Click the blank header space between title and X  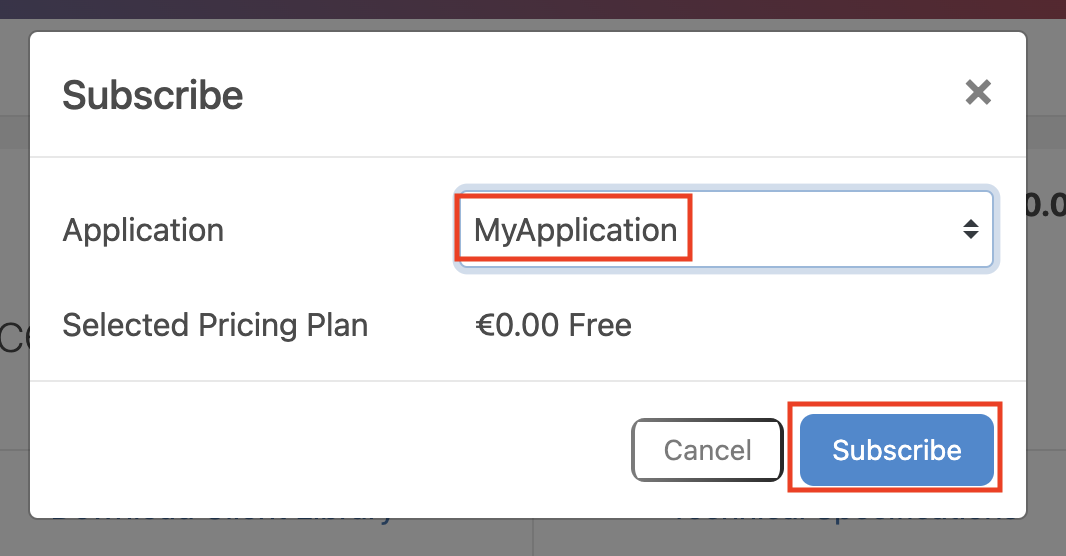[x=600, y=95]
